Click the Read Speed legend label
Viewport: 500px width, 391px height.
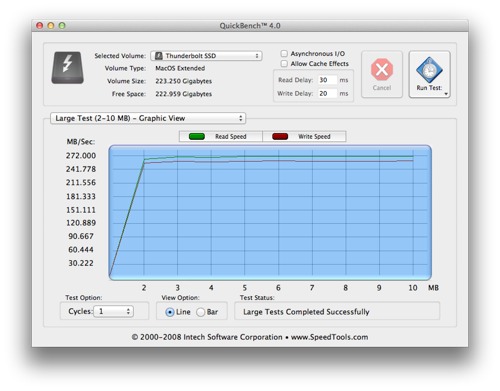pos(231,136)
